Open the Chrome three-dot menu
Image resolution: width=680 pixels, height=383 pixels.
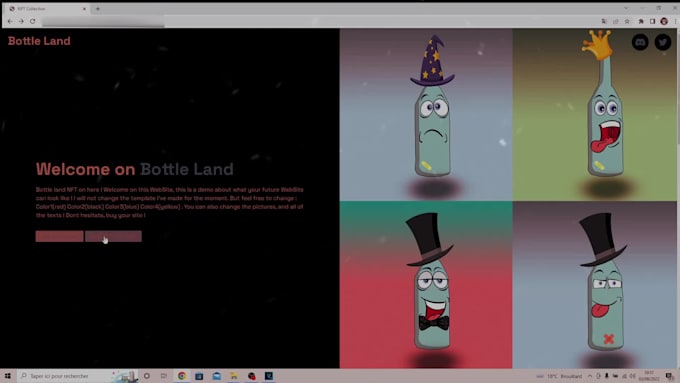click(x=675, y=21)
